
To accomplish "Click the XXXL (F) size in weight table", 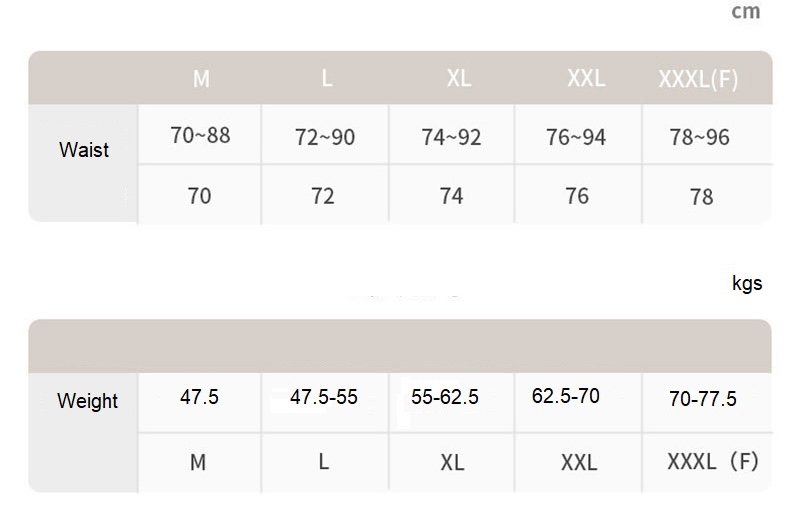I will pos(713,462).
